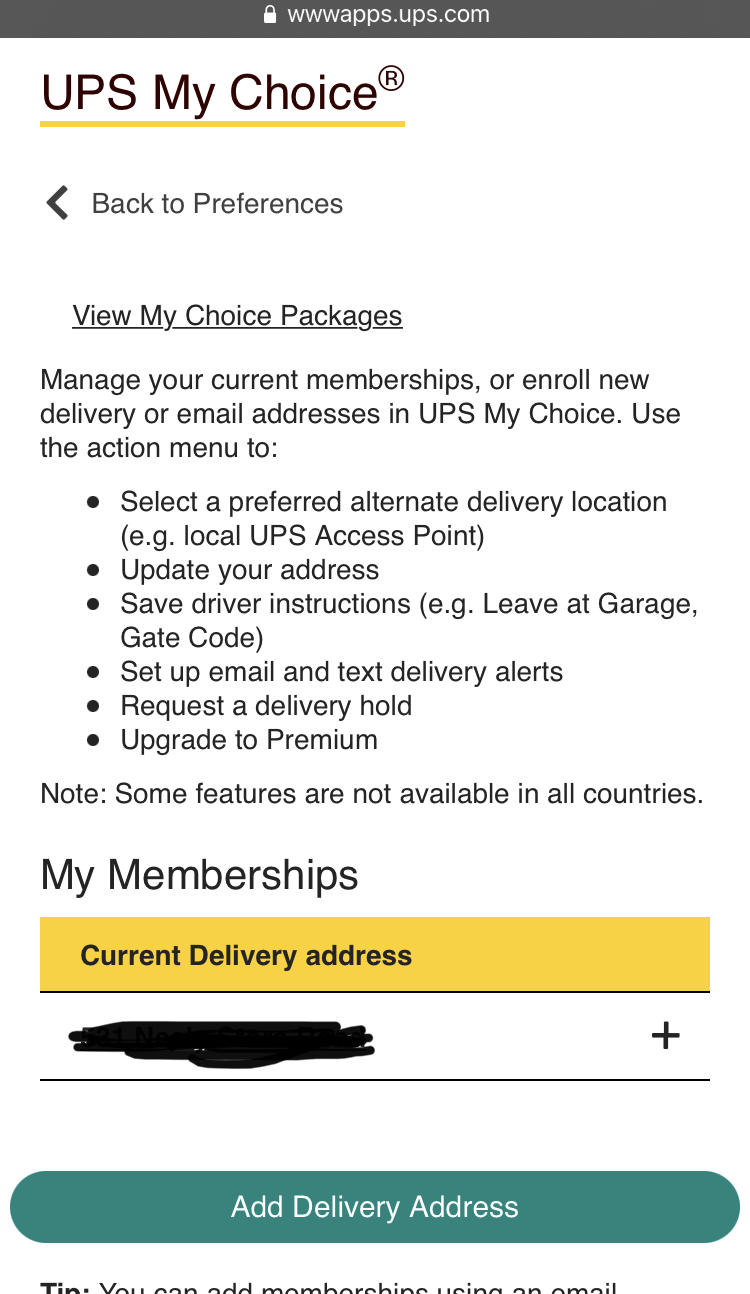Click the Save driver instructions bullet
Screen dimensions: 750x1294
(409, 620)
